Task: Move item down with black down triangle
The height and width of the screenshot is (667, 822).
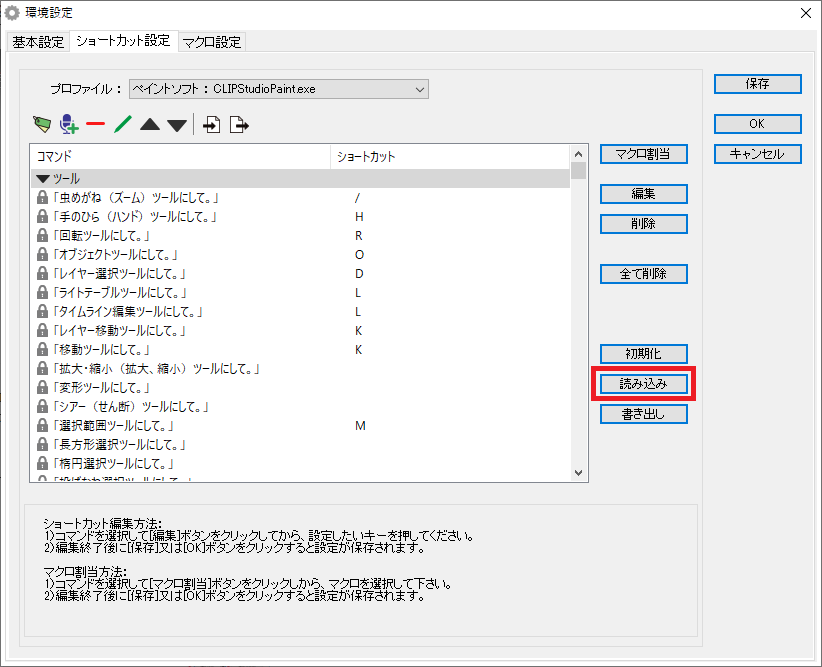Action: point(176,125)
